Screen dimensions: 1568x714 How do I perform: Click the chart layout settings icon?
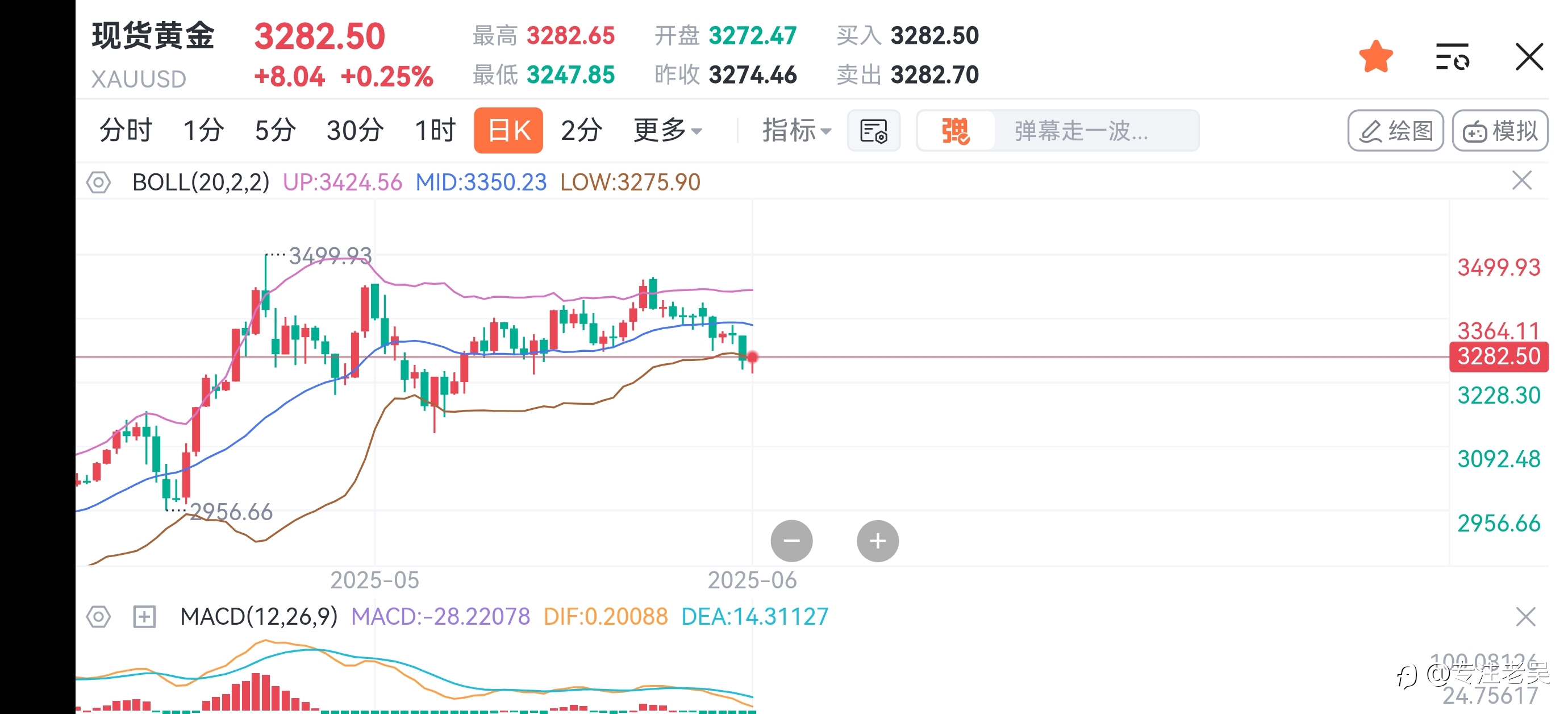pos(873,131)
